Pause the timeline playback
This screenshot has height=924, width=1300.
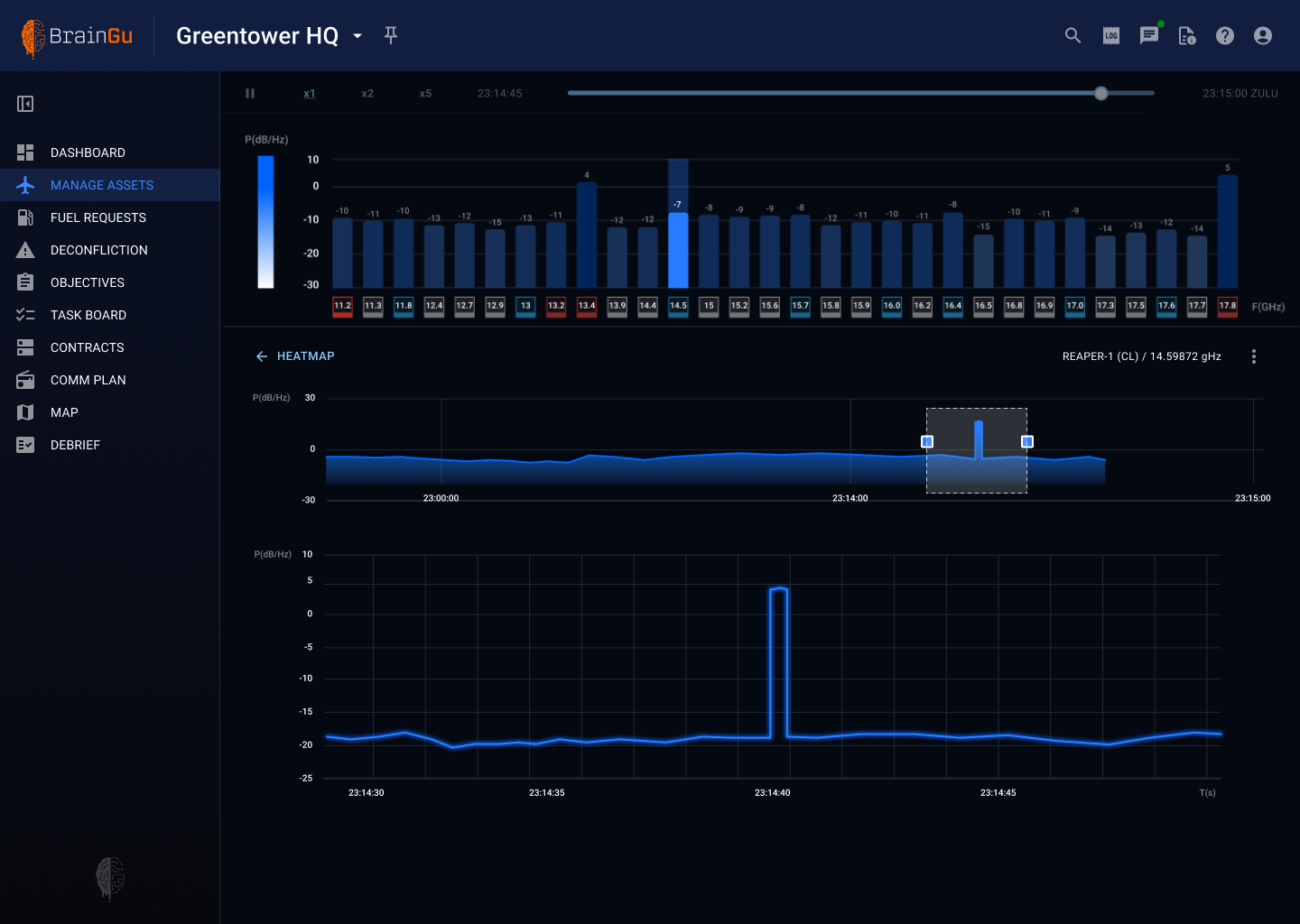click(x=250, y=93)
